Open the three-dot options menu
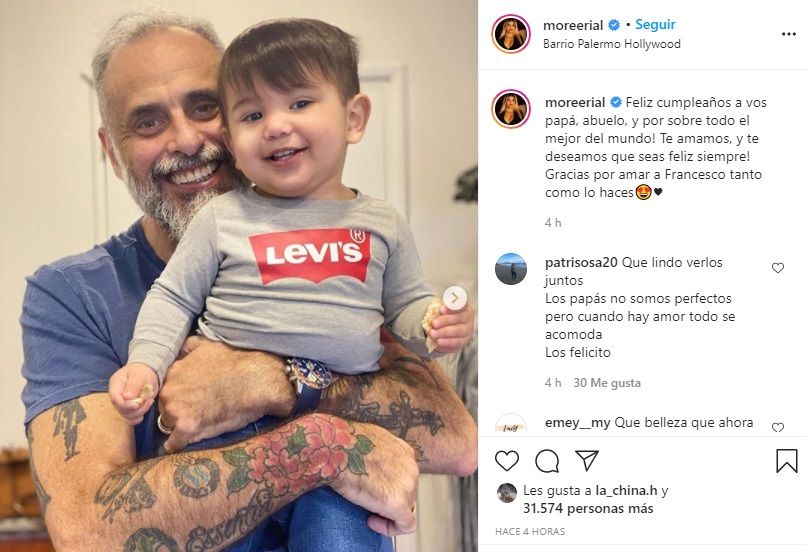This screenshot has width=807, height=552. tap(788, 34)
